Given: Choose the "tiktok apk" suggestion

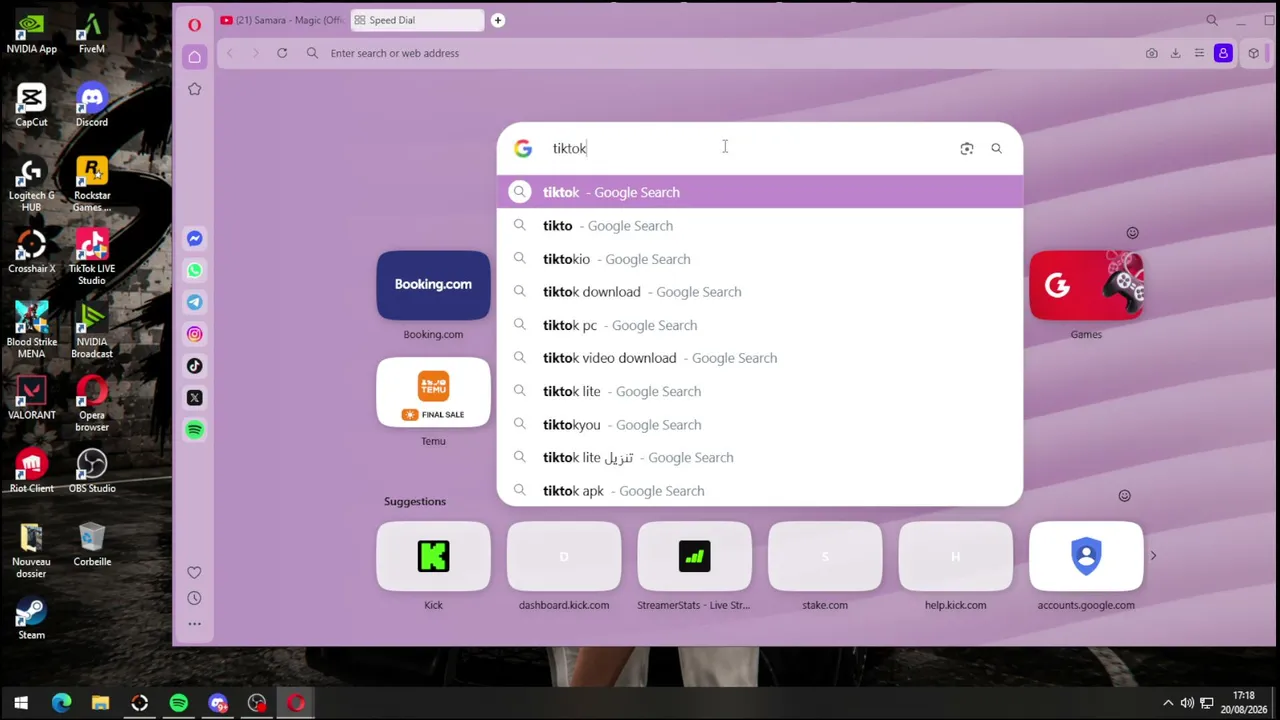Looking at the screenshot, I should tap(760, 491).
